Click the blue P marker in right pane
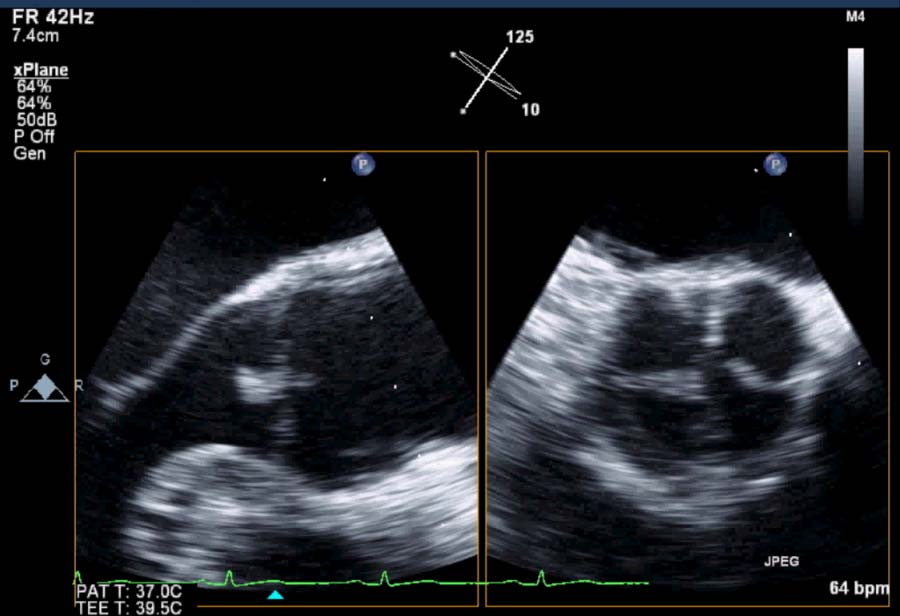900x616 pixels. 775,165
